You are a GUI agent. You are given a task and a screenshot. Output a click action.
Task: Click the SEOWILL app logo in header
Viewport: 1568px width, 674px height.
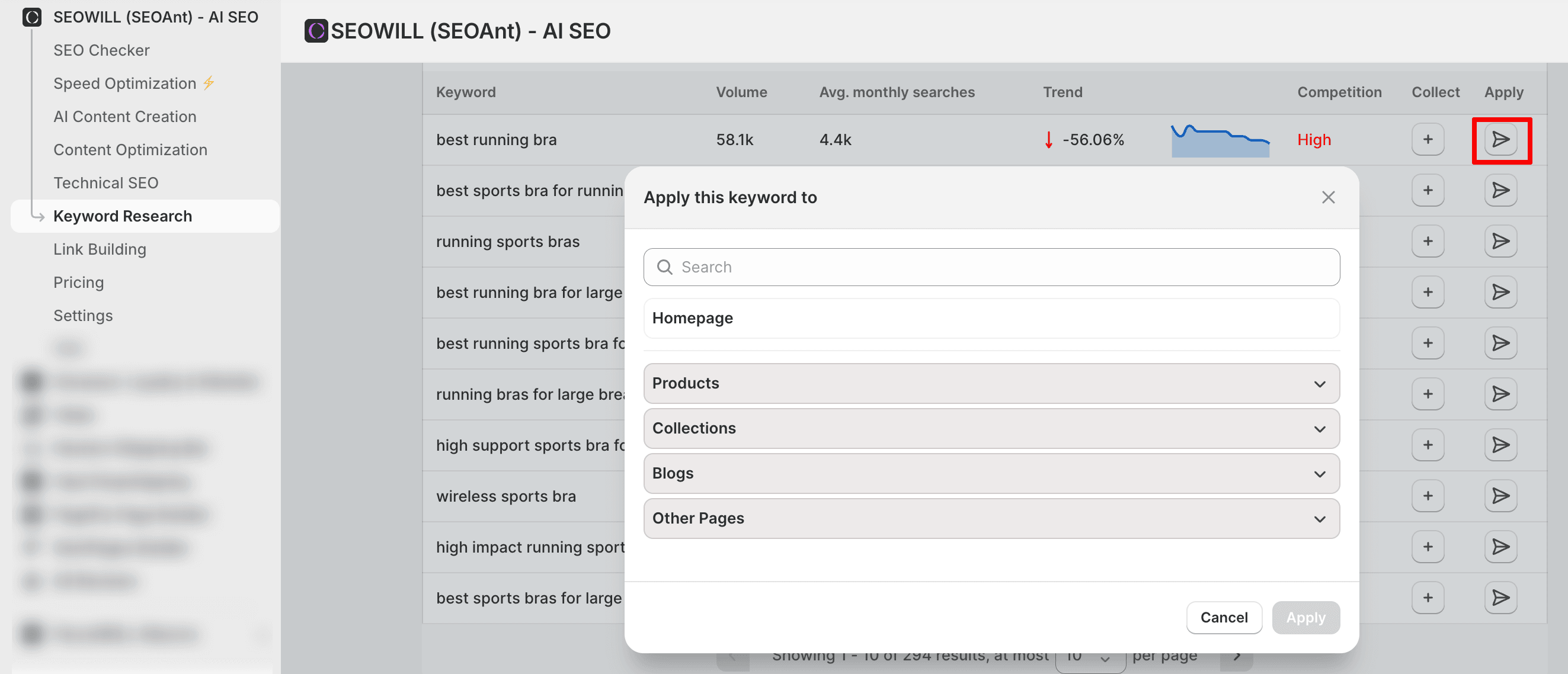(316, 31)
